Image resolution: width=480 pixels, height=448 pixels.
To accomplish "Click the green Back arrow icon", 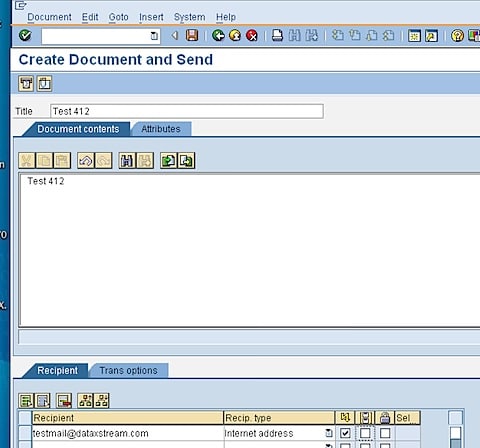I will coord(218,35).
